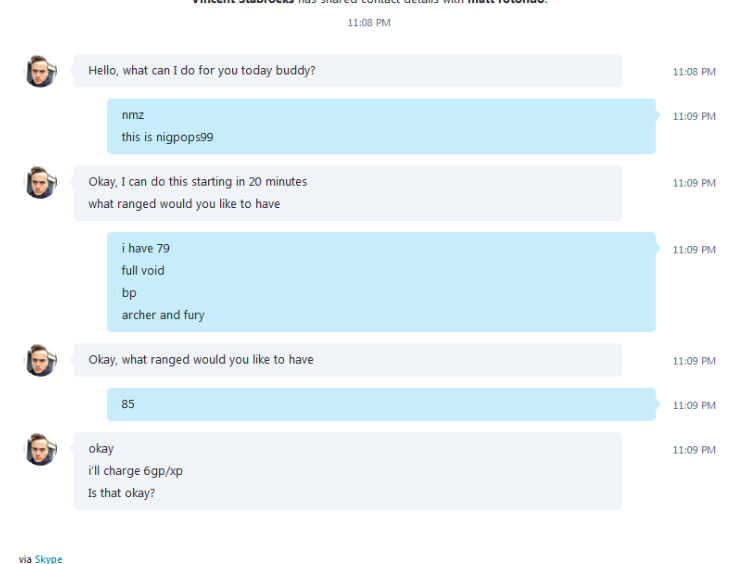Click the 'this is nigpops99' message bubble
Screen dimensions: 742x564
[381, 126]
